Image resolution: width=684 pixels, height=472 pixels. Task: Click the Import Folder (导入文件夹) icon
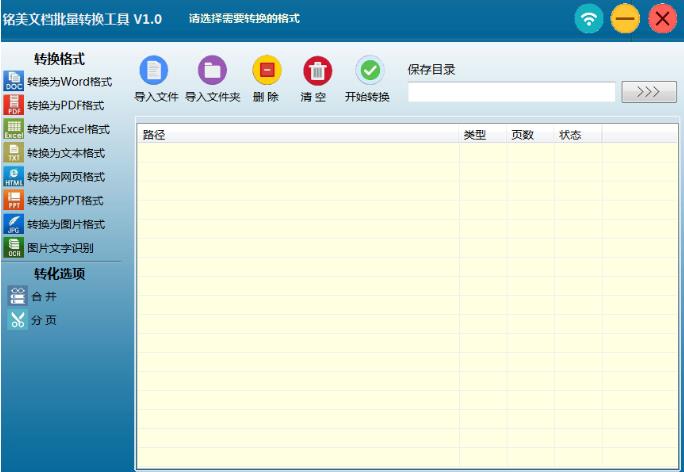[212, 71]
